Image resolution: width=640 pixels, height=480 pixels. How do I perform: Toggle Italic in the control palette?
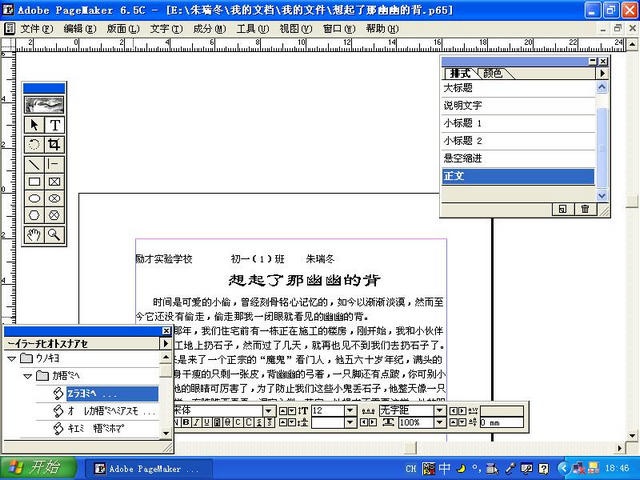[x=197, y=422]
